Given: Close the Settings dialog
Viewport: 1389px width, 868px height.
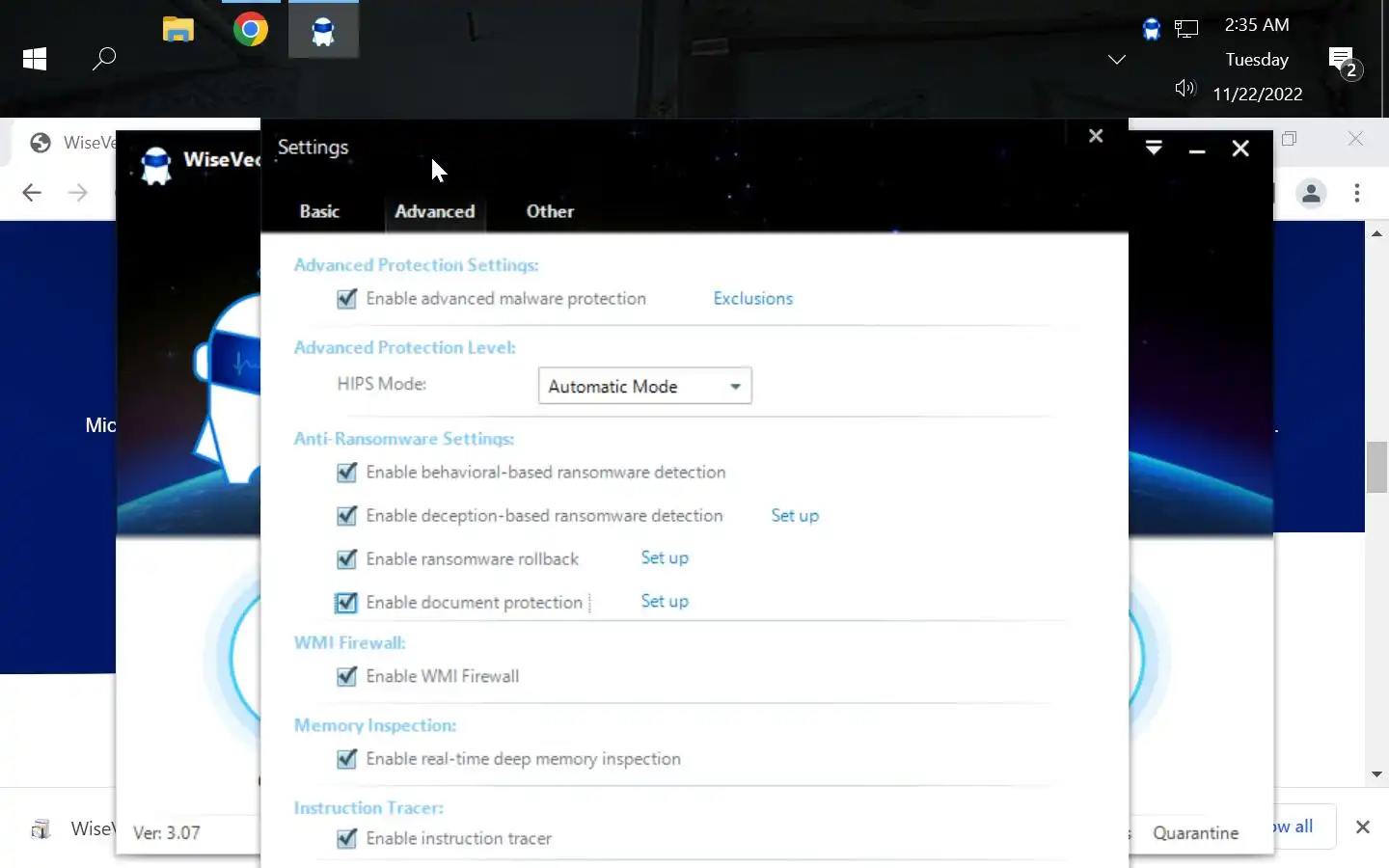Looking at the screenshot, I should (x=1096, y=136).
